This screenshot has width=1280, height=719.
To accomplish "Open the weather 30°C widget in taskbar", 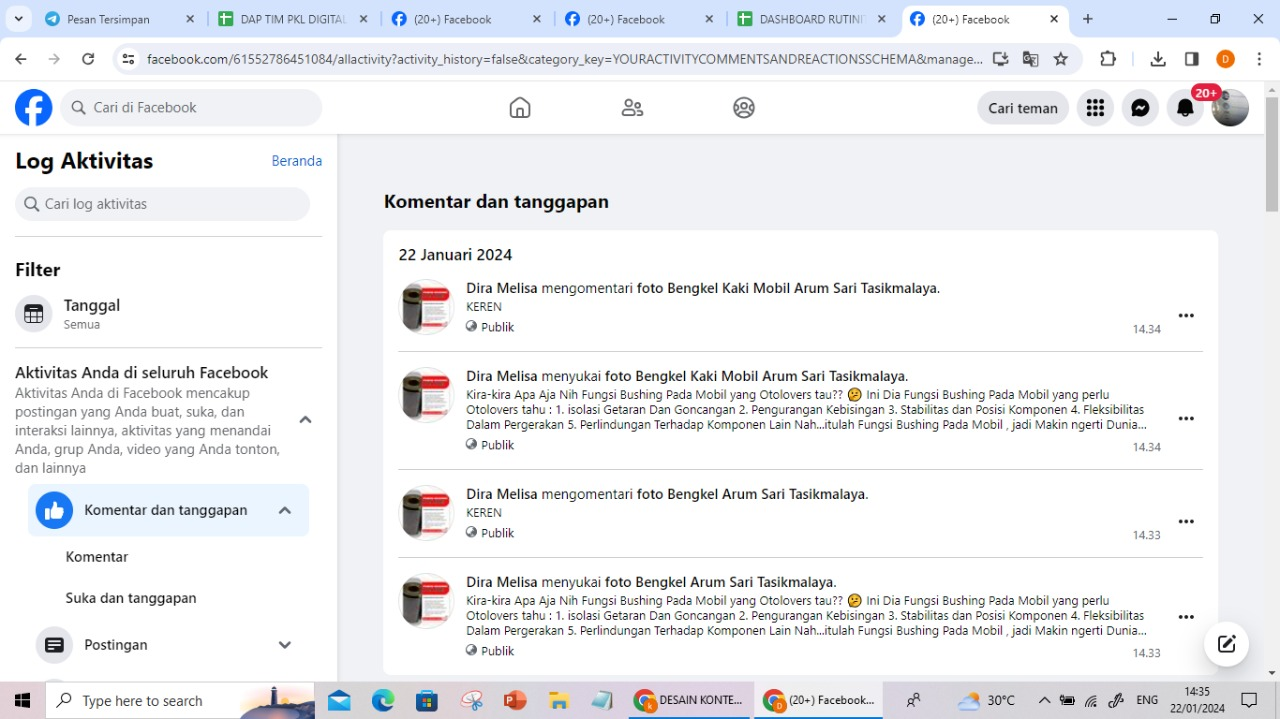I will 987,700.
